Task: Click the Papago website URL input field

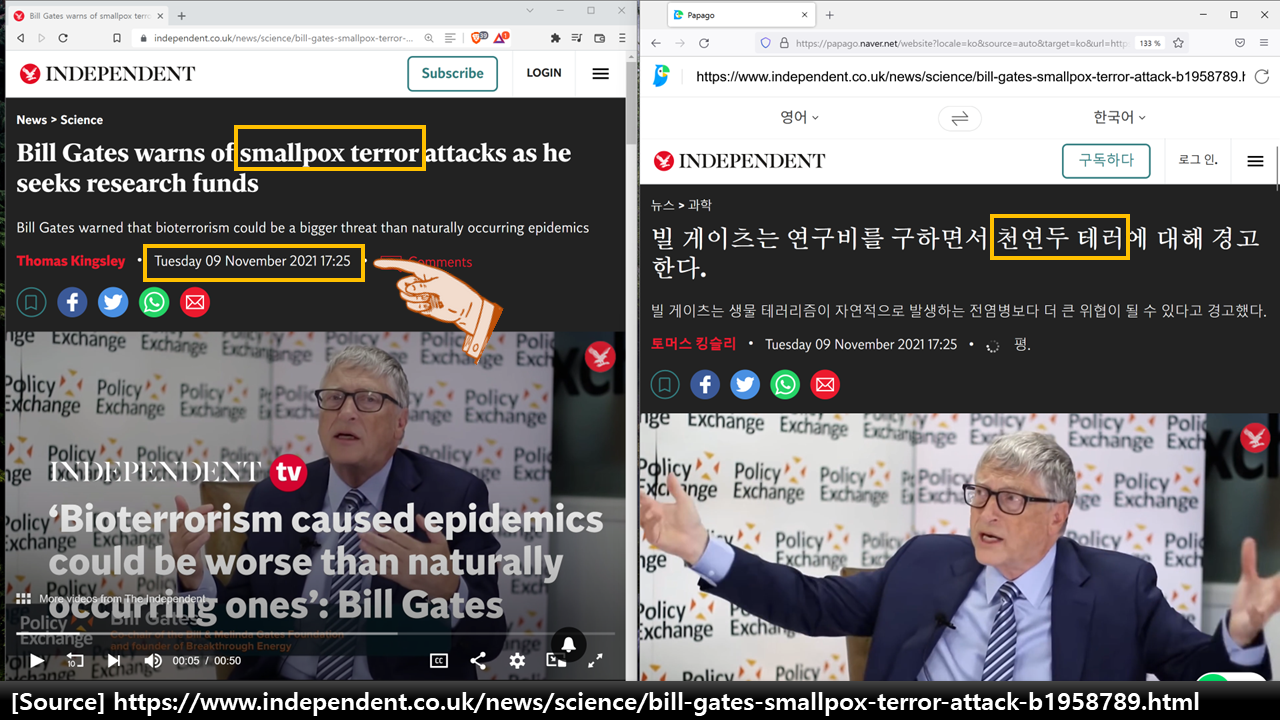Action: coord(970,76)
